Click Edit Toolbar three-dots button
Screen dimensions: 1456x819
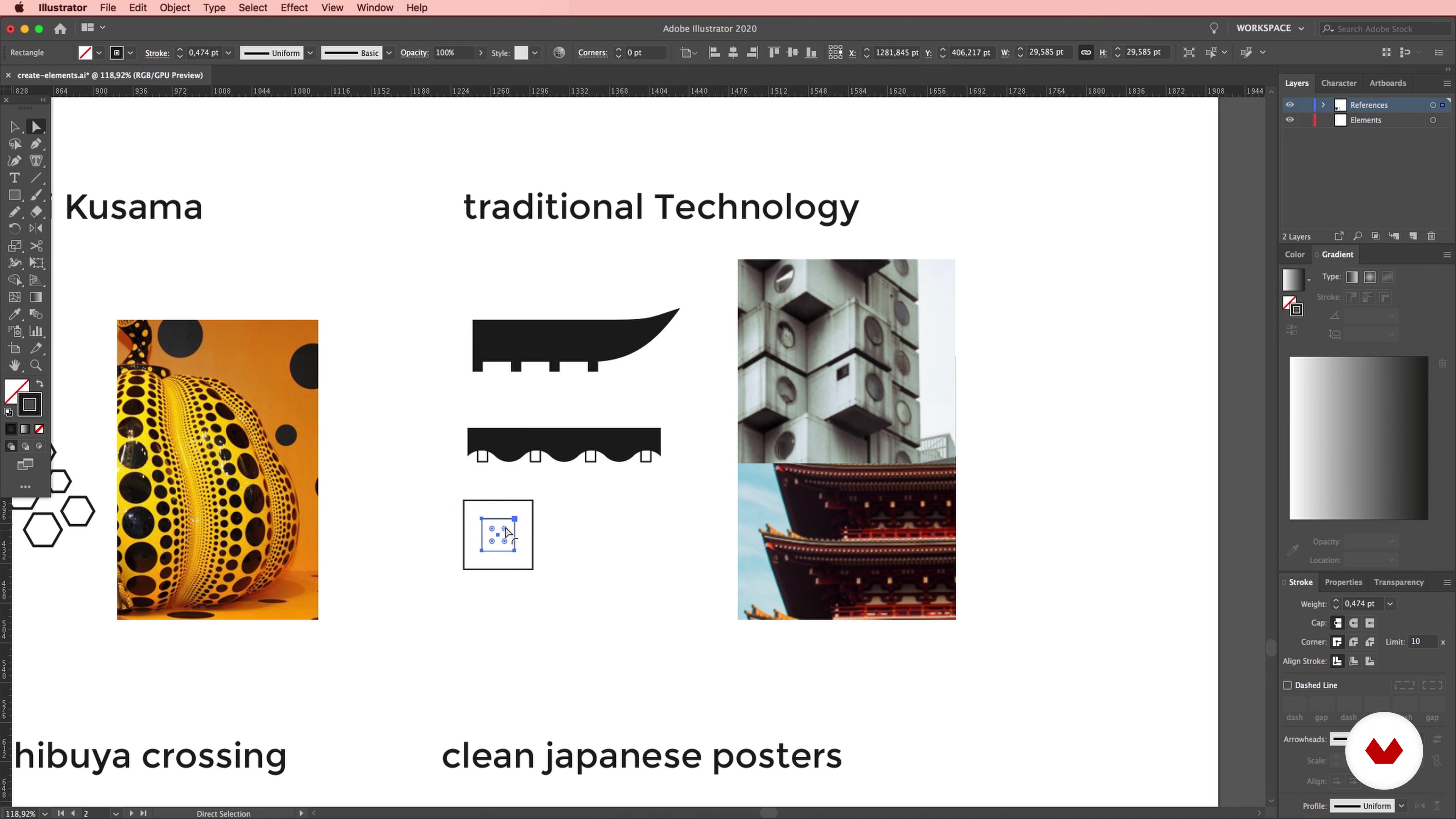(x=25, y=486)
